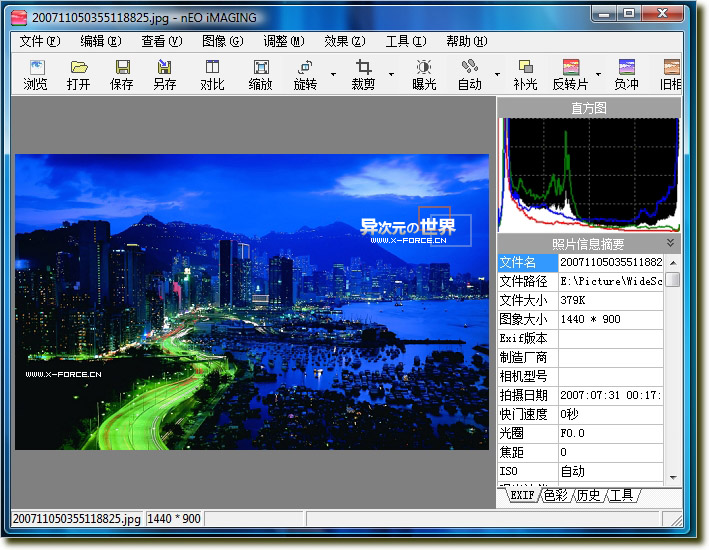Viewport: 709px width, 550px height.
Task: Click the Rotate (旋转) tool
Action: (x=305, y=75)
